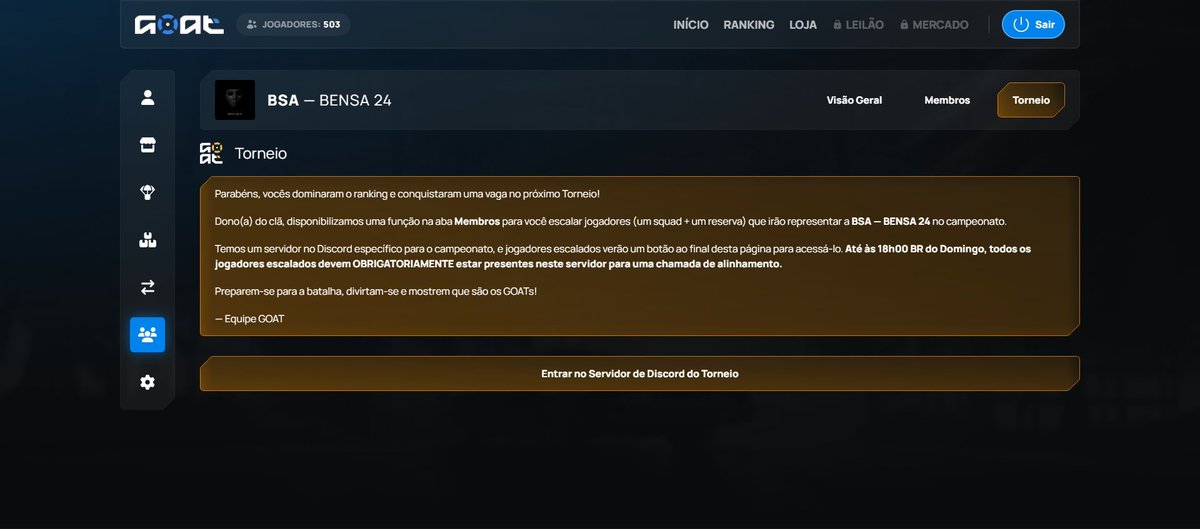Open the airdrop parachute sidebar icon
Image resolution: width=1200 pixels, height=529 pixels.
coord(148,193)
